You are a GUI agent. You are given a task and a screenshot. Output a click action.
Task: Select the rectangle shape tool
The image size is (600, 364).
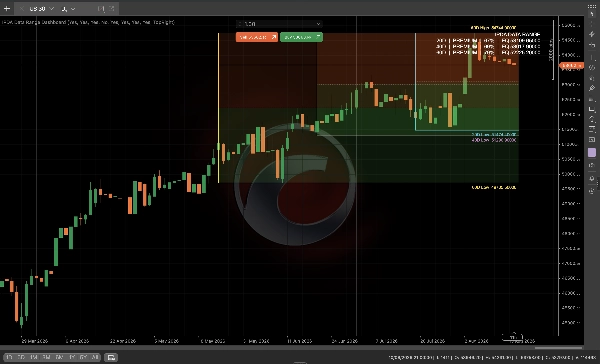(x=592, y=109)
